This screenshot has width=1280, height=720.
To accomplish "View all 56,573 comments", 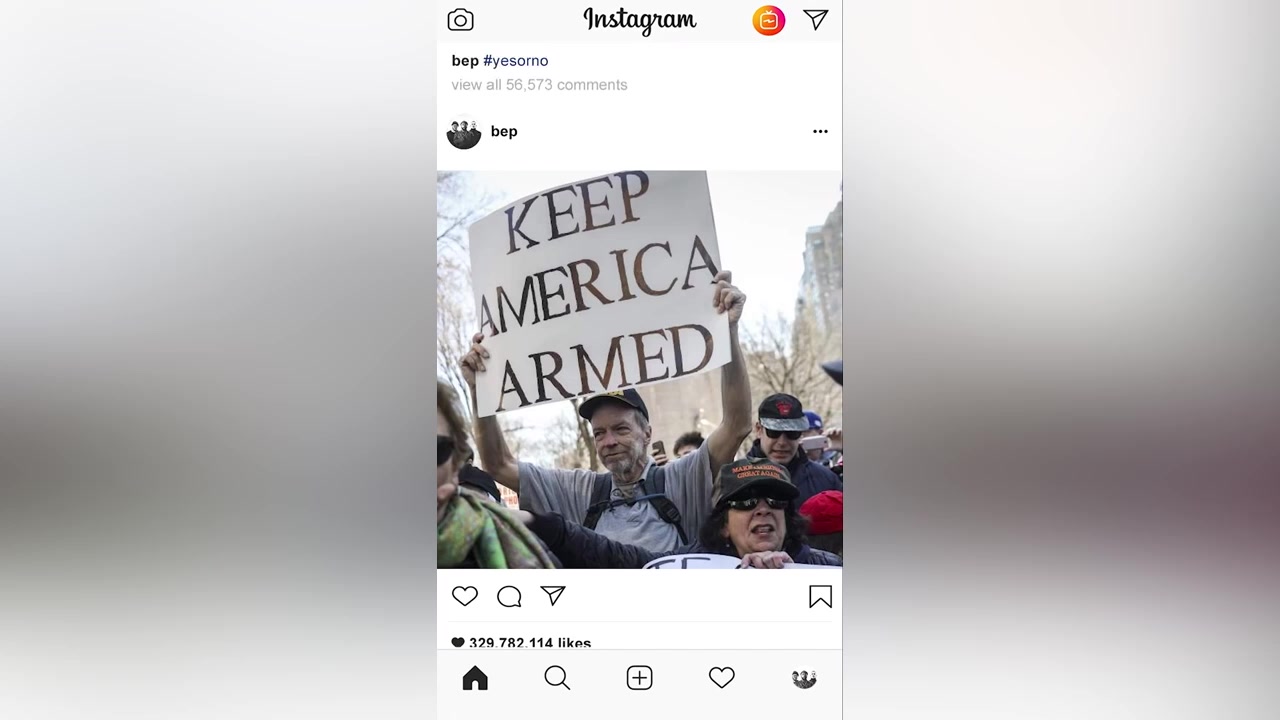I will click(x=539, y=85).
